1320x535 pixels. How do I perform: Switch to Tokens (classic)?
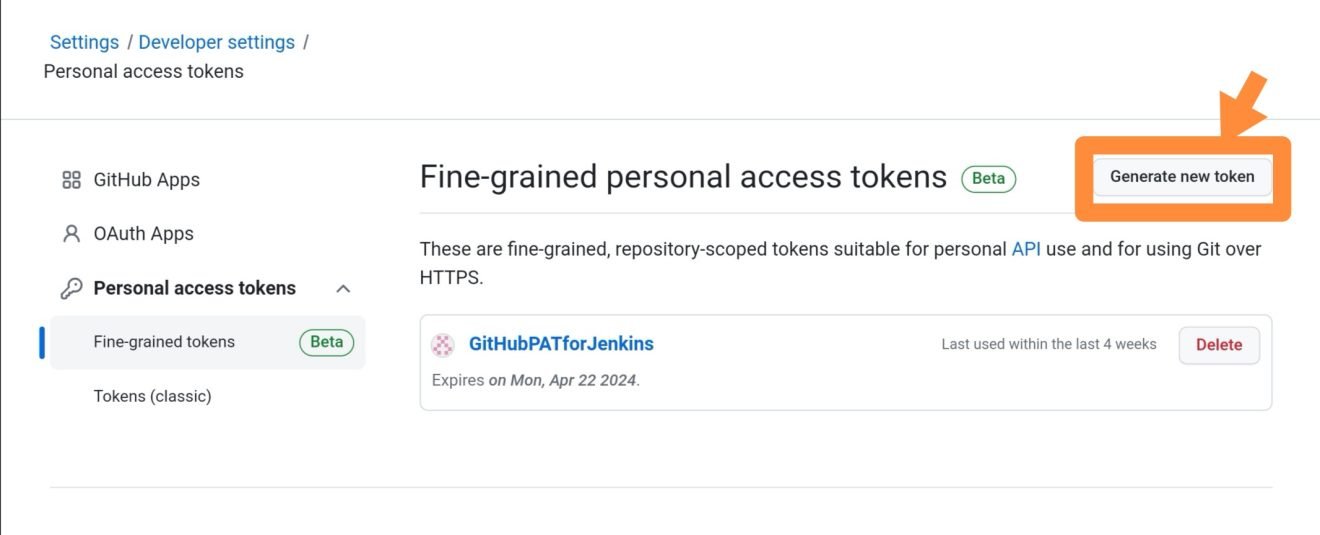coord(152,396)
